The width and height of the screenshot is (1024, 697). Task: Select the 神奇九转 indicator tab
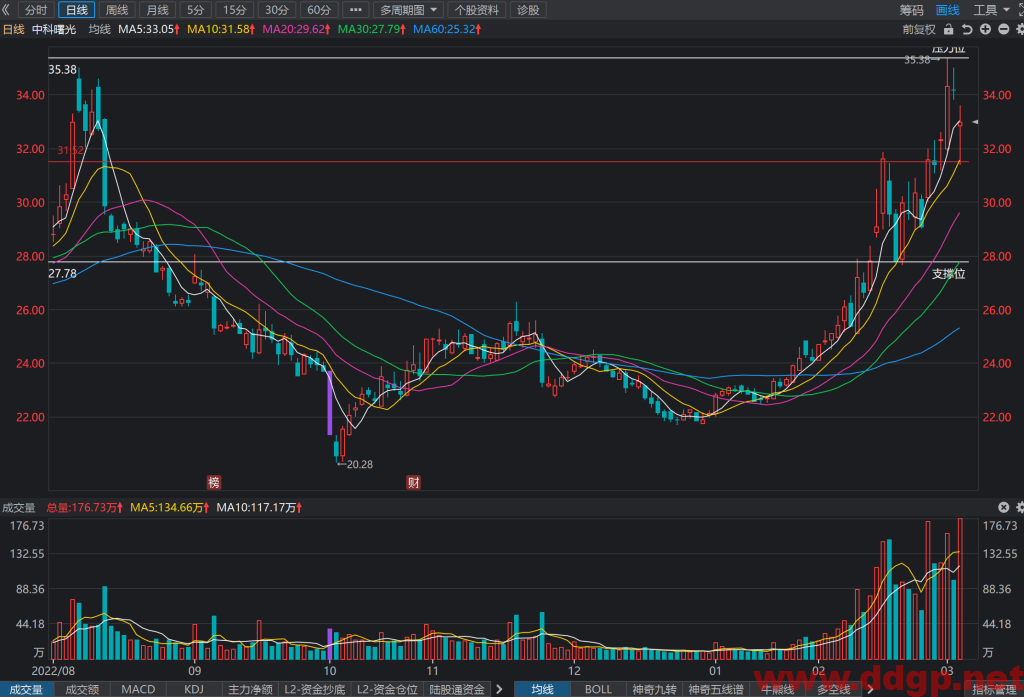(654, 689)
